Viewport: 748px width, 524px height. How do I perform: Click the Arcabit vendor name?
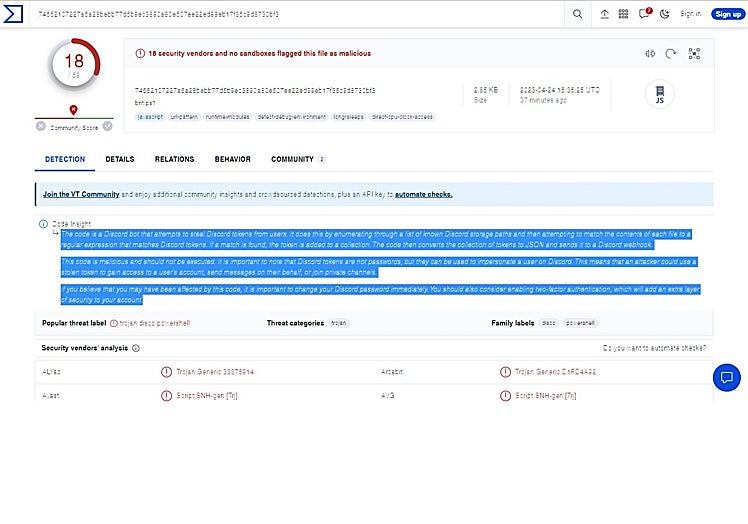pos(392,372)
